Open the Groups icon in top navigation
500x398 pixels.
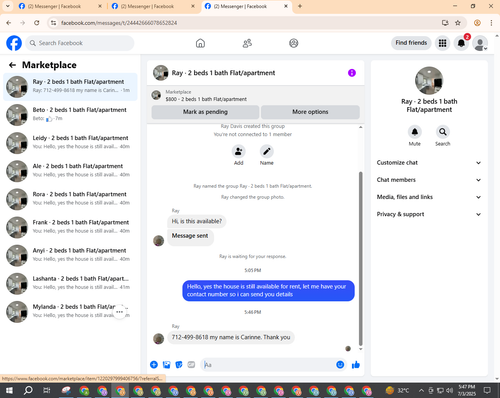(x=294, y=43)
